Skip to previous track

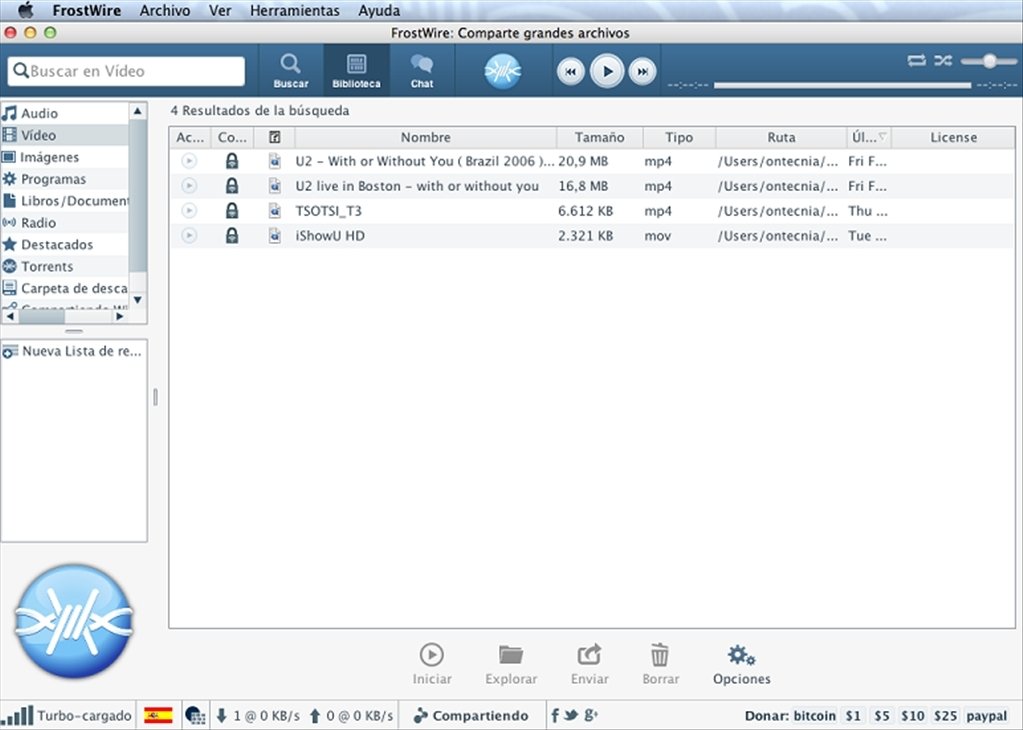click(570, 72)
